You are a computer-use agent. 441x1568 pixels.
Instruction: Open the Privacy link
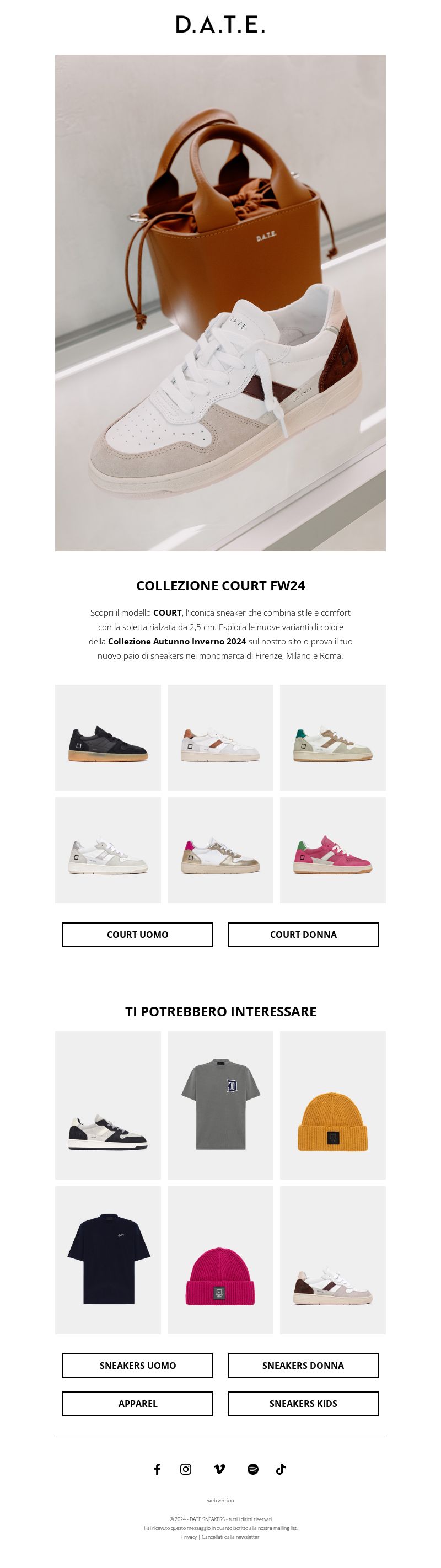pyautogui.click(x=189, y=1537)
